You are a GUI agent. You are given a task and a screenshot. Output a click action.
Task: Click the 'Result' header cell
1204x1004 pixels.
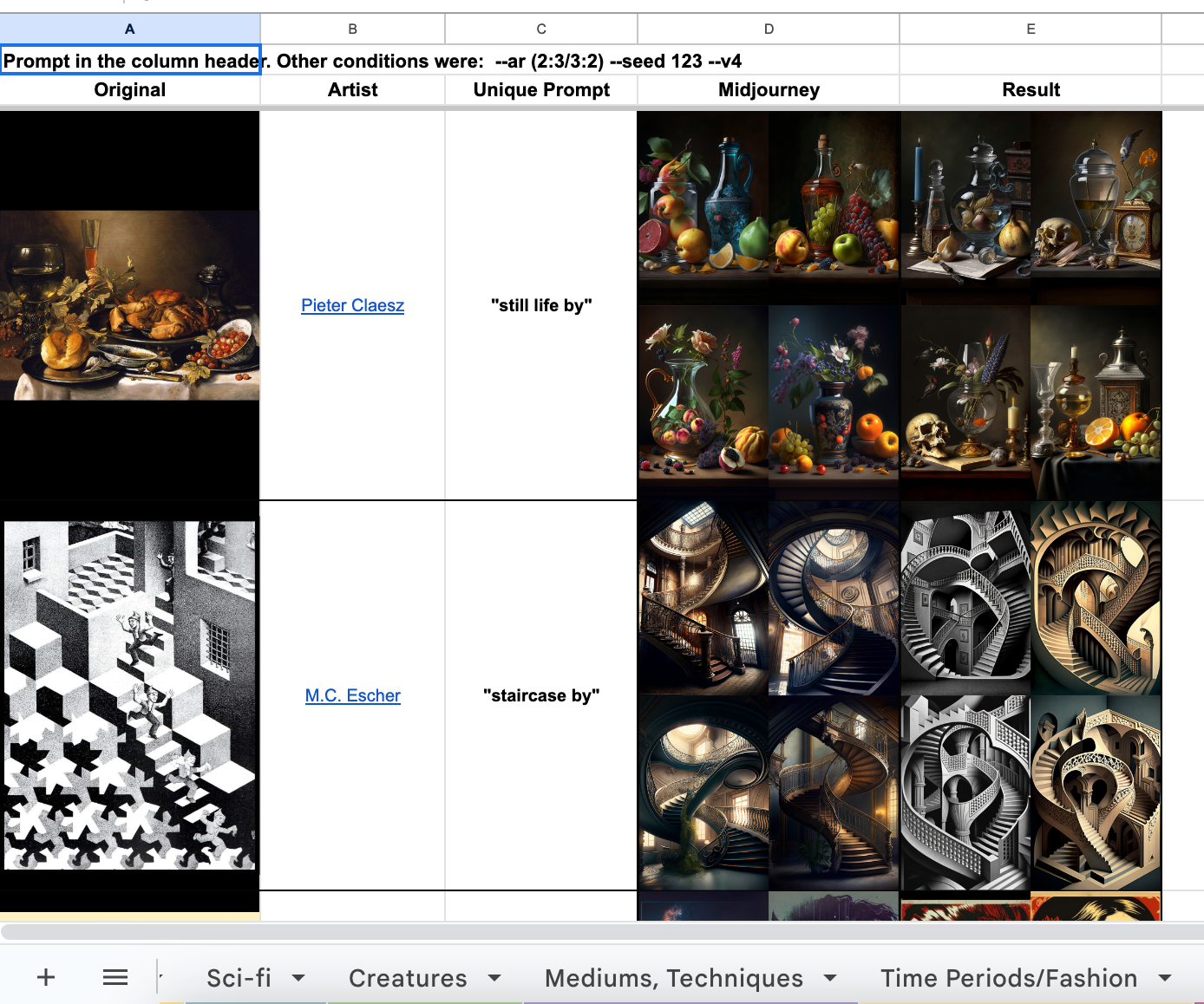pos(1031,90)
